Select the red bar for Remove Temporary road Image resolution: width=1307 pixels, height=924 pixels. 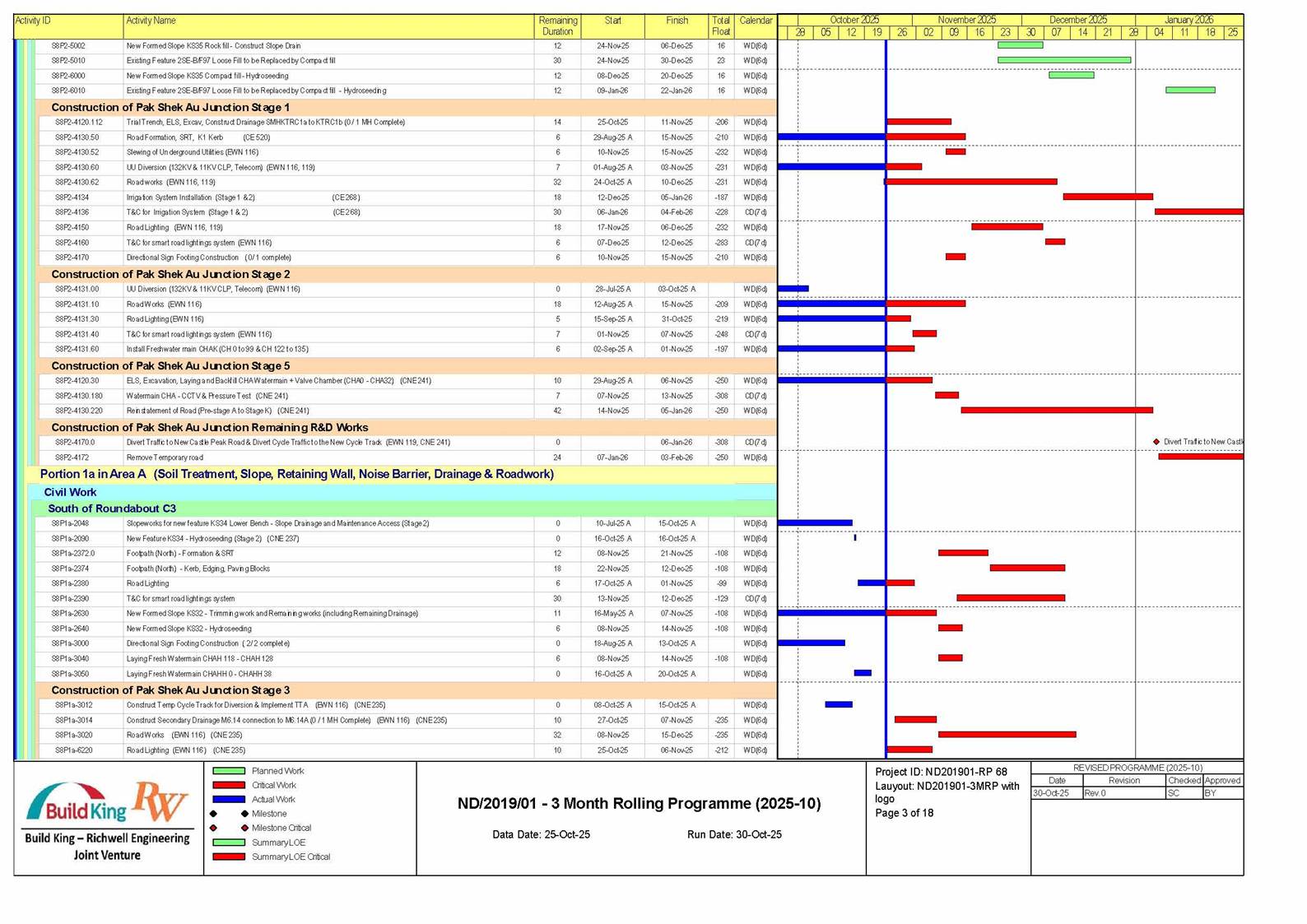click(1200, 457)
